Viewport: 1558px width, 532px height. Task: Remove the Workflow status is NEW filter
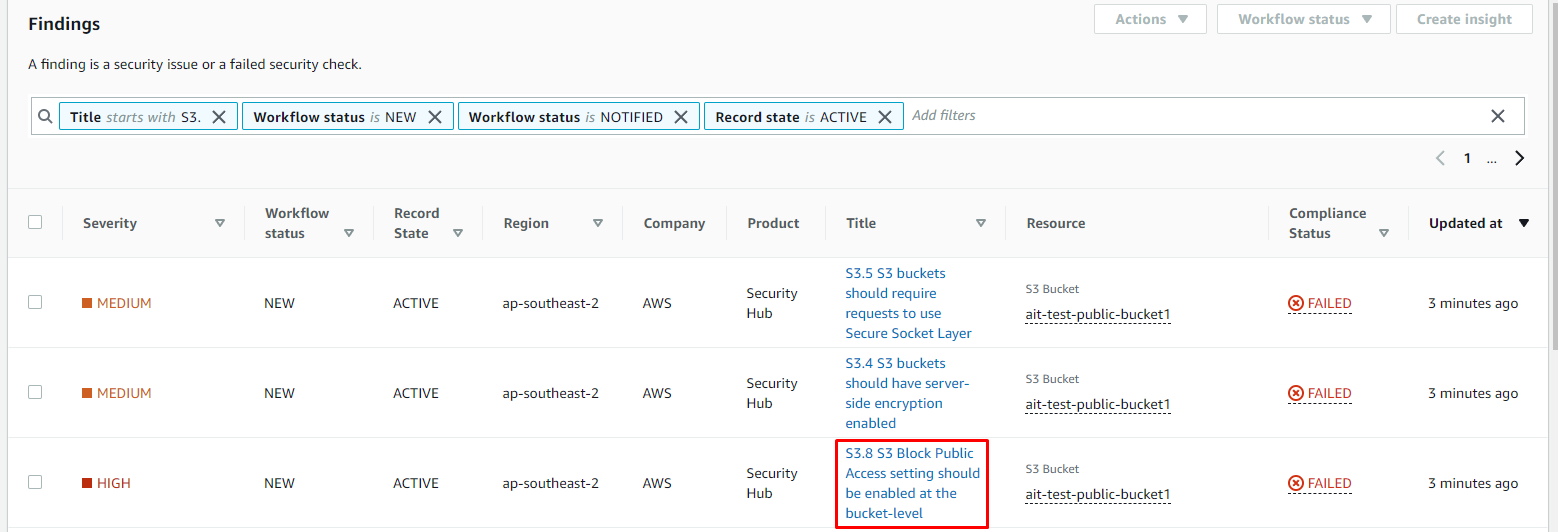435,117
